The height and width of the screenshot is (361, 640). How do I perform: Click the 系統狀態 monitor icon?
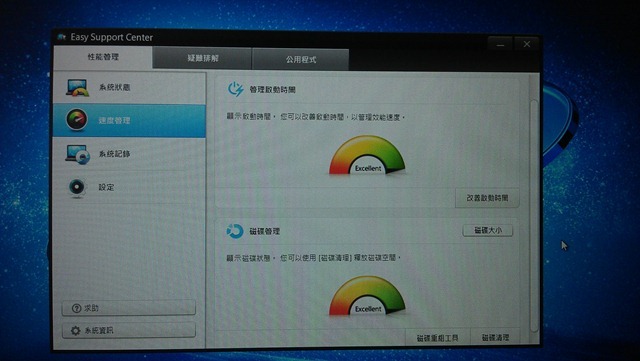[77, 87]
